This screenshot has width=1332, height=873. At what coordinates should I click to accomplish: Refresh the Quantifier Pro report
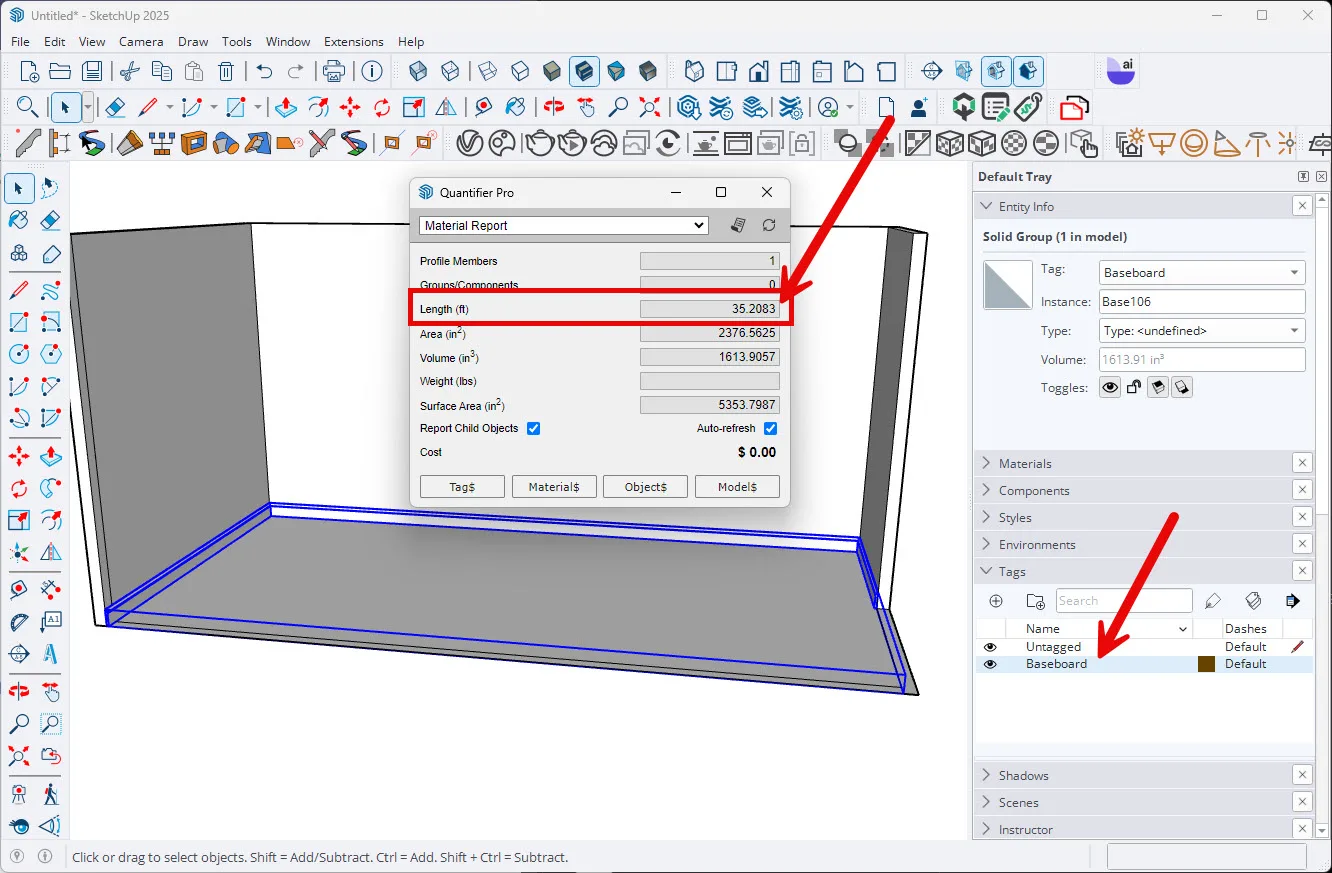769,225
